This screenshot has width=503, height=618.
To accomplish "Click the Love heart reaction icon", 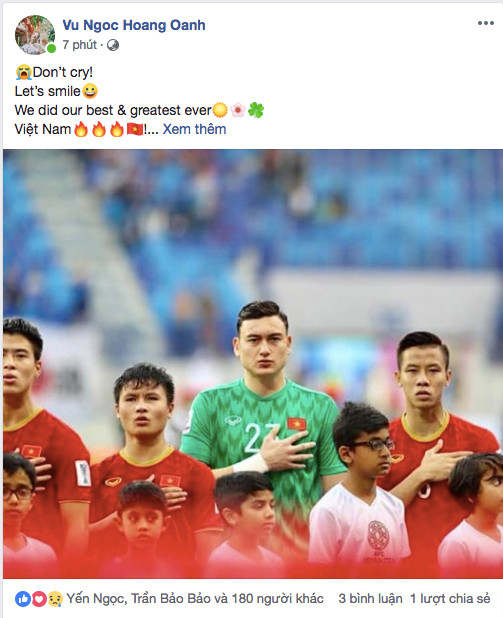I will click(x=39, y=599).
